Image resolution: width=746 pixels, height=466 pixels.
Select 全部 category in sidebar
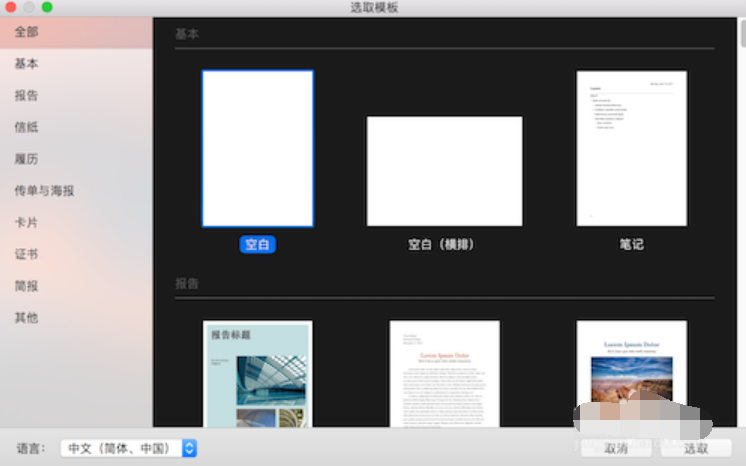27,32
